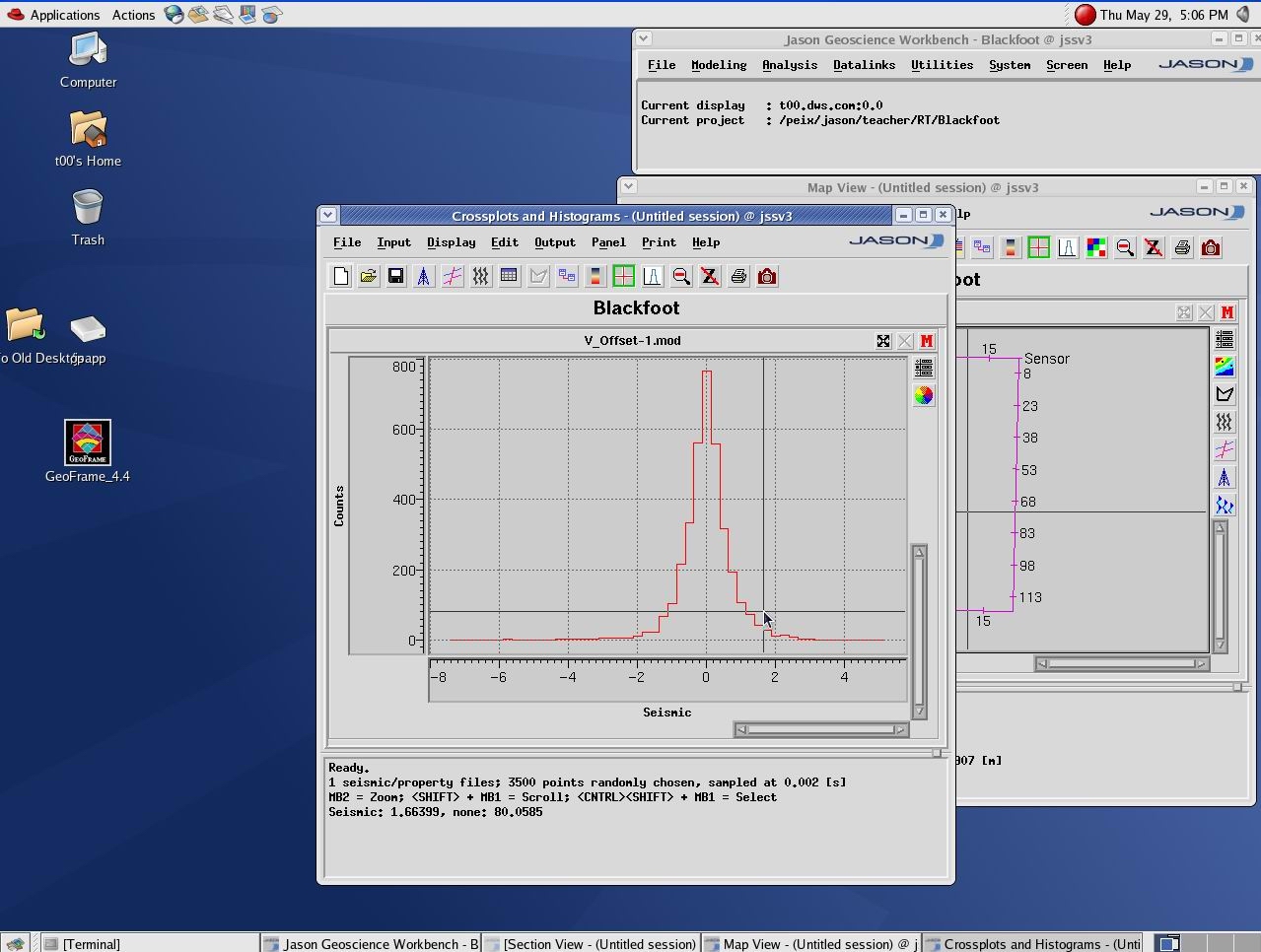Open Display menu in Crossplots window
Viewport: 1261px width, 952px height.
tap(452, 242)
